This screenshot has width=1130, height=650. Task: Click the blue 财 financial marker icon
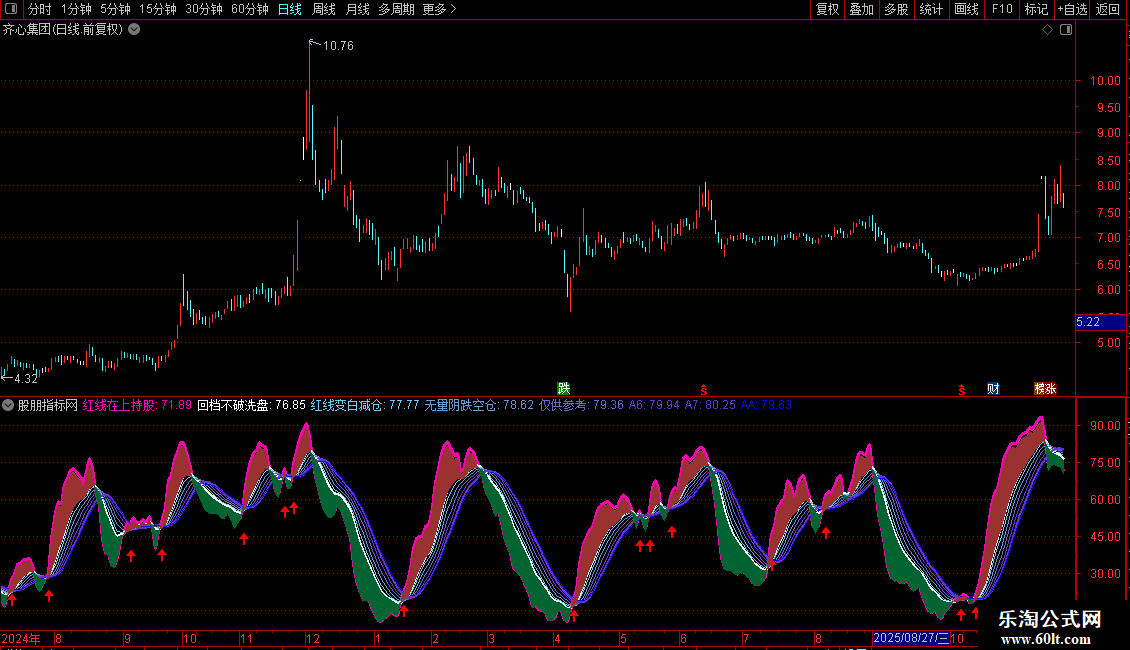(993, 388)
